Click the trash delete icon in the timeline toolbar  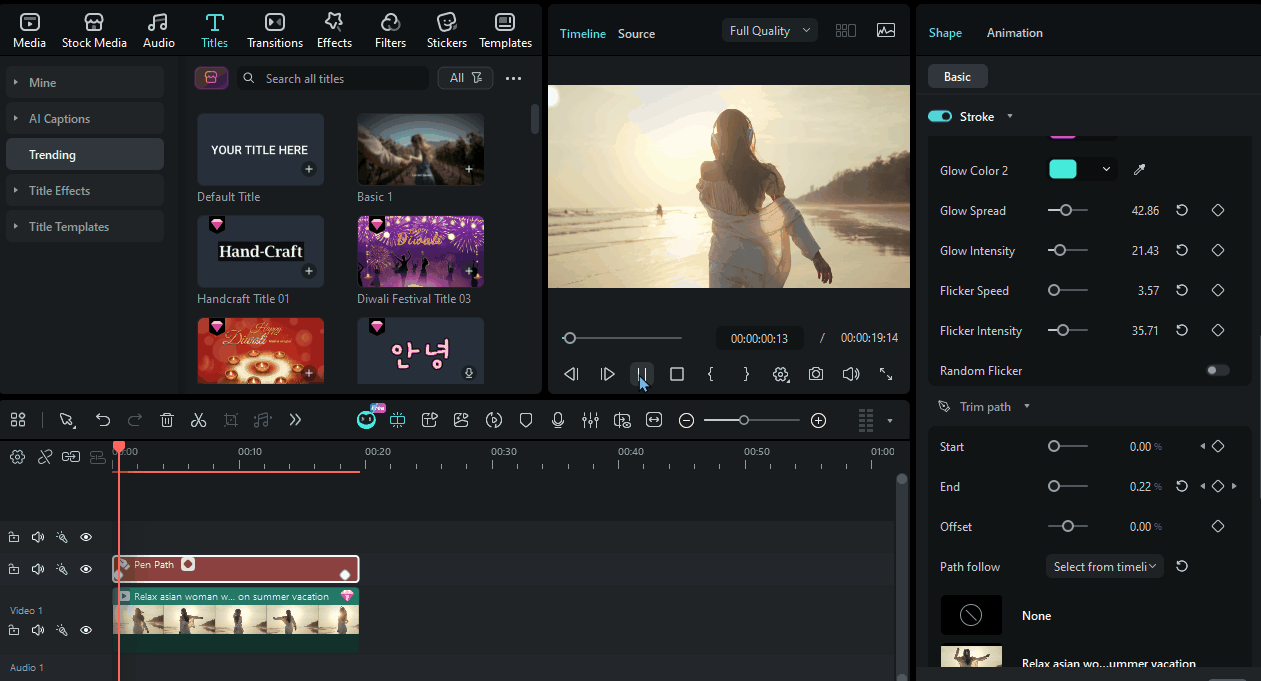click(x=167, y=420)
